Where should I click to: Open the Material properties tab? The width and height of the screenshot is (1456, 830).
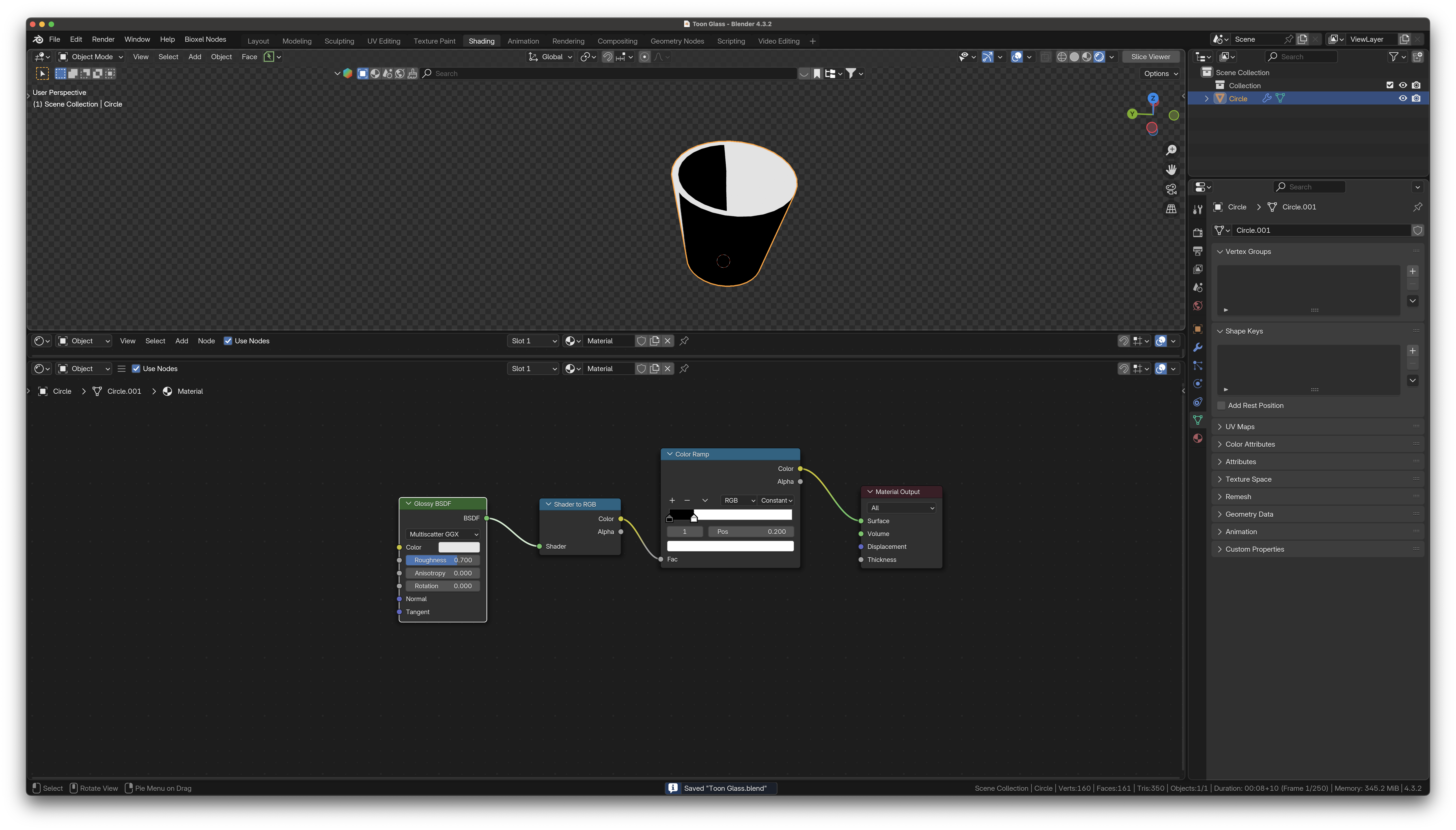point(1198,438)
